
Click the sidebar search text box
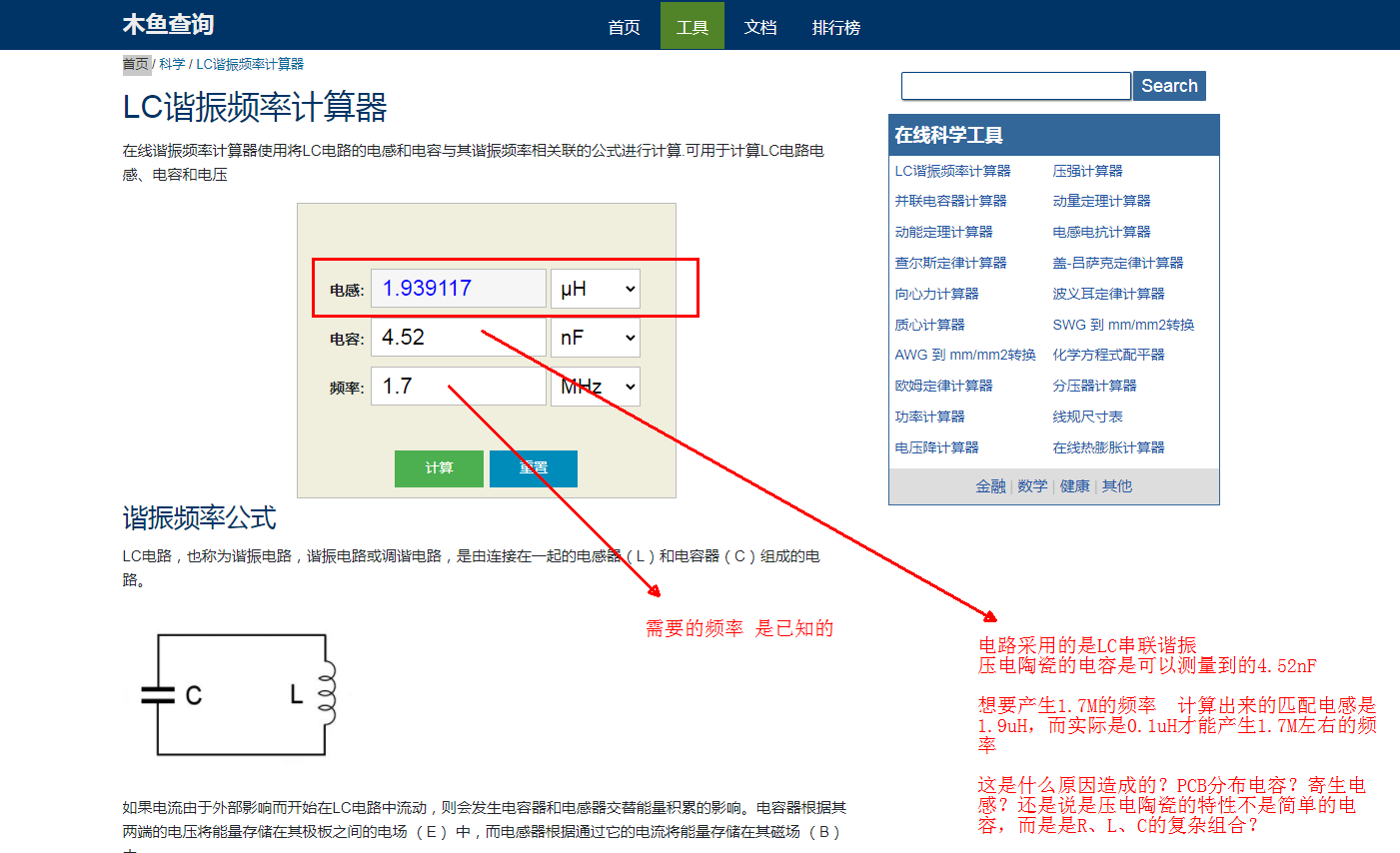pos(1016,86)
